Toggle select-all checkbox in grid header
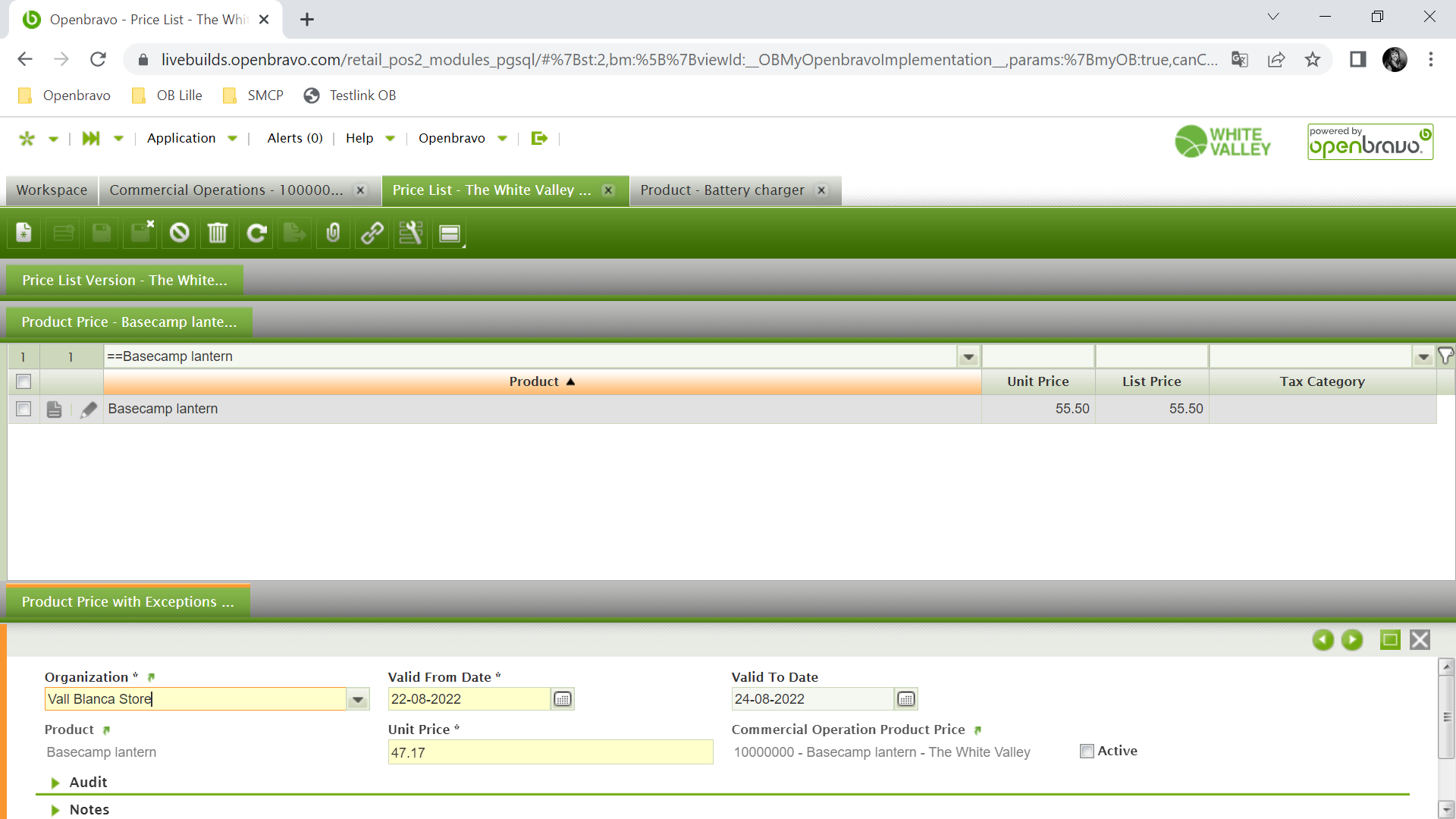Image resolution: width=1456 pixels, height=819 pixels. (x=24, y=381)
